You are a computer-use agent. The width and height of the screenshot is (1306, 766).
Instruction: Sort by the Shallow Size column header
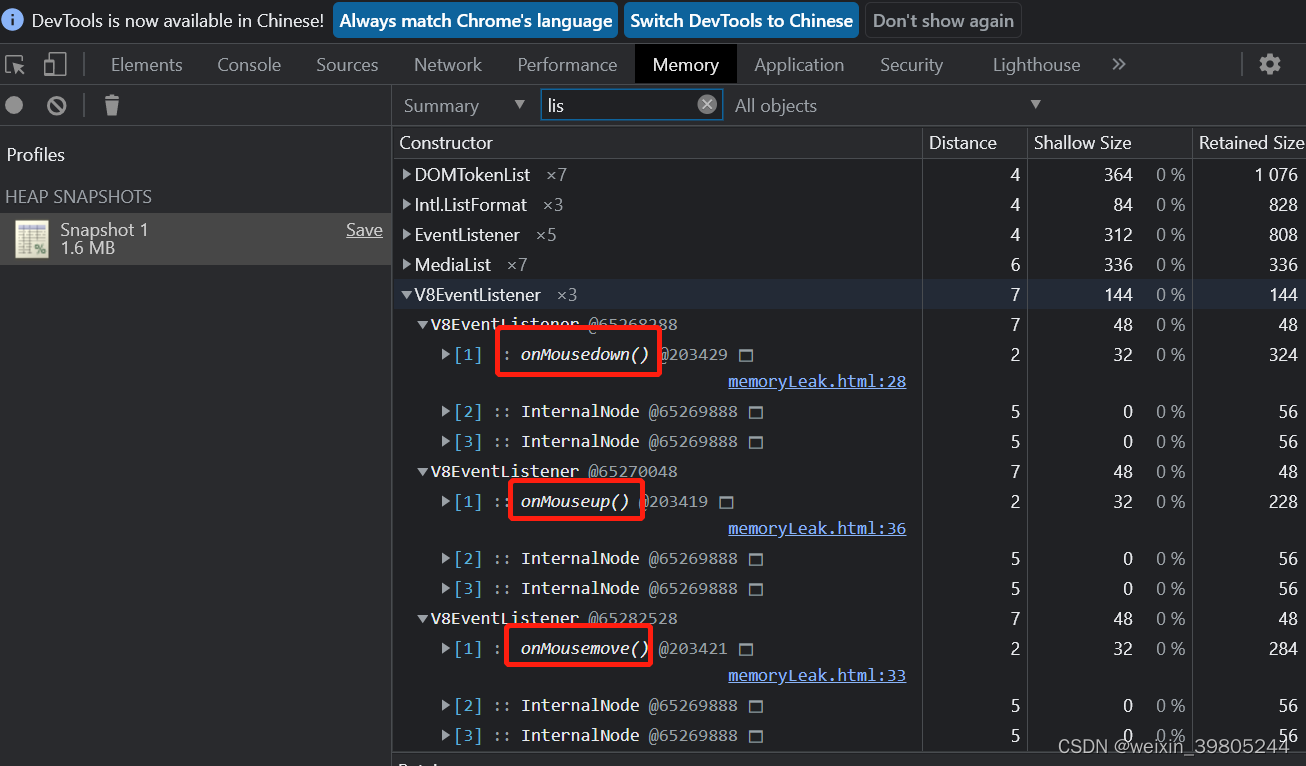1109,143
